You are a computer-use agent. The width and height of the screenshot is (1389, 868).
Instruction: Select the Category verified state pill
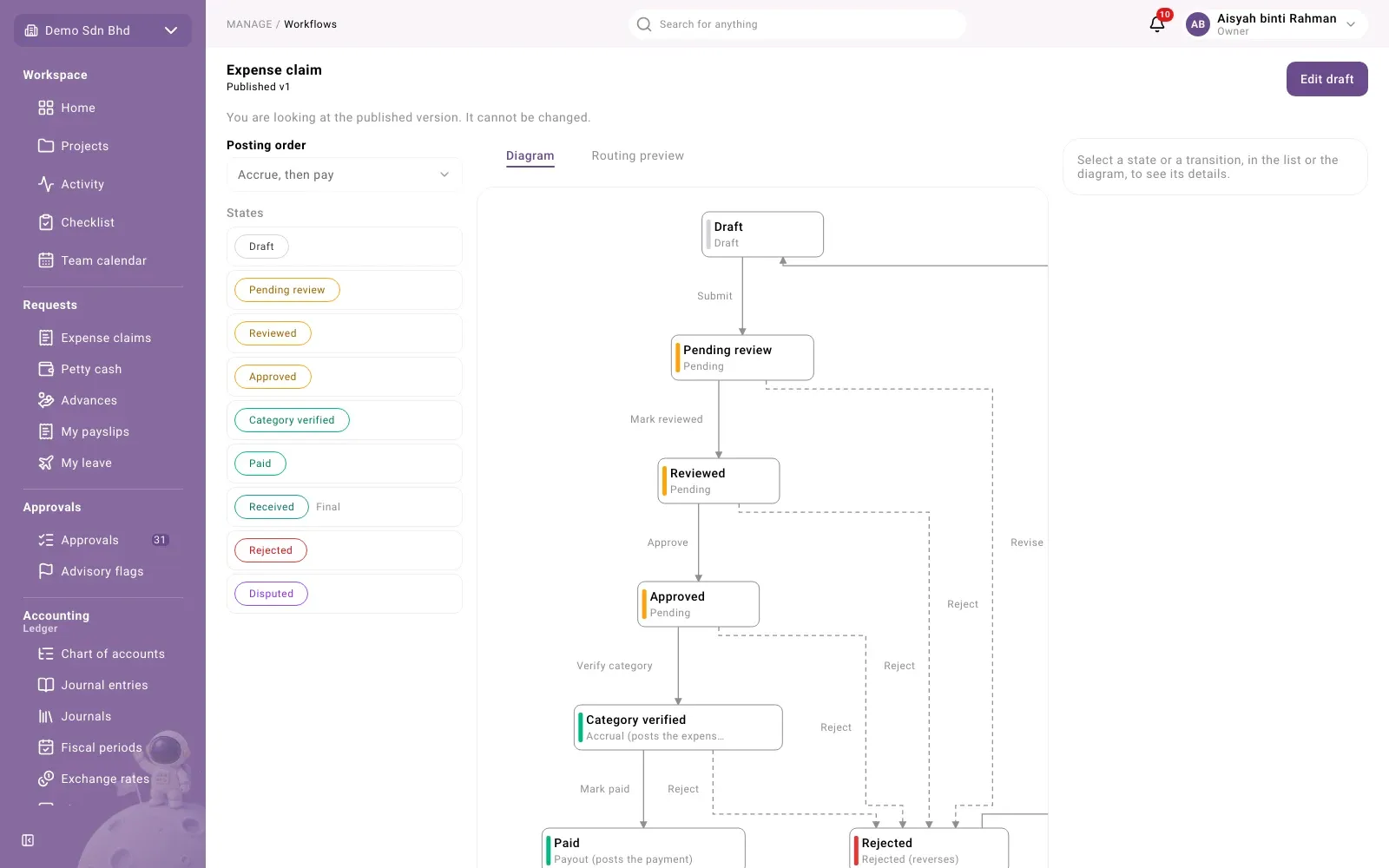tap(292, 420)
